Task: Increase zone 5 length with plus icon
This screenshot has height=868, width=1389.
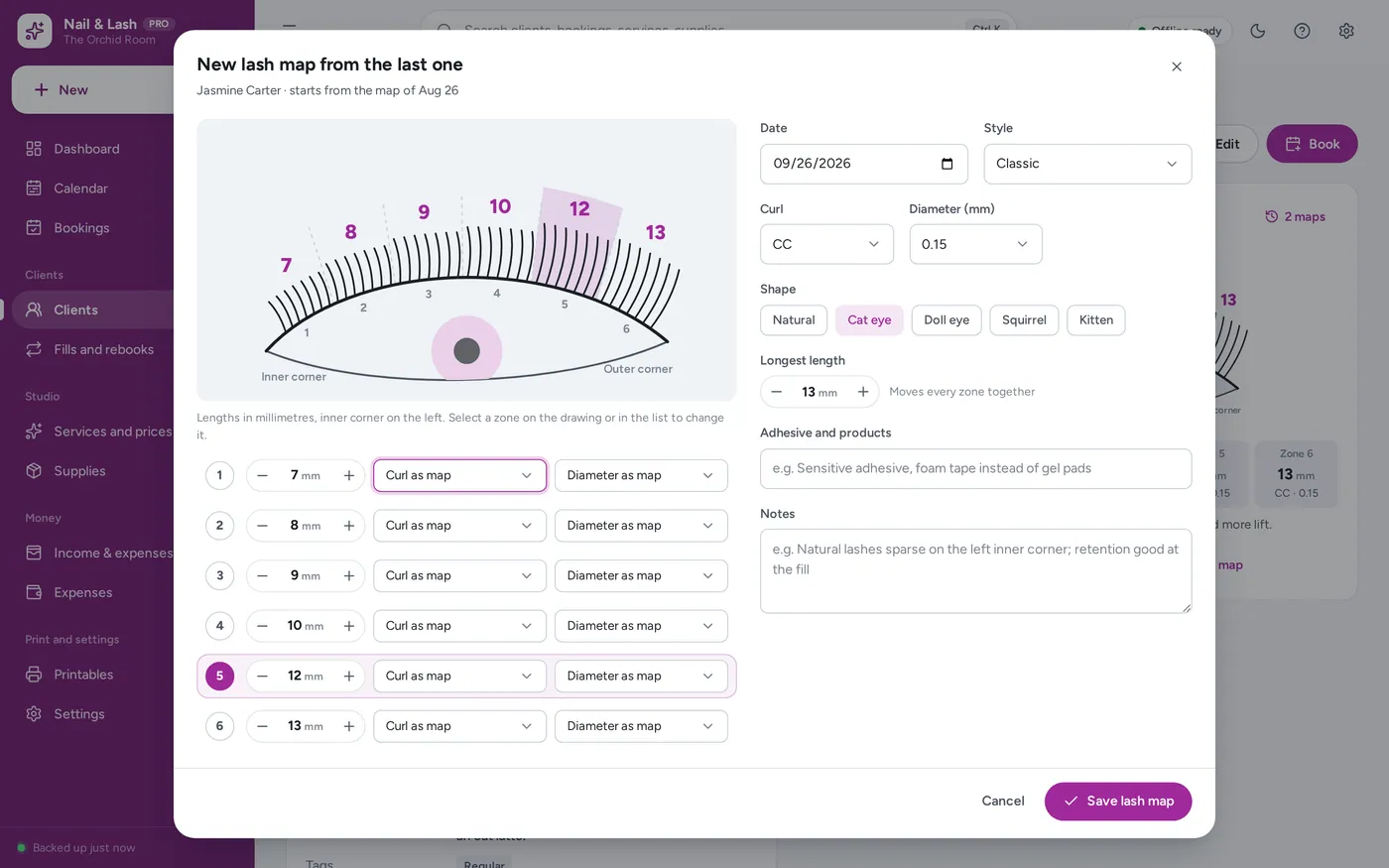Action: click(x=349, y=676)
